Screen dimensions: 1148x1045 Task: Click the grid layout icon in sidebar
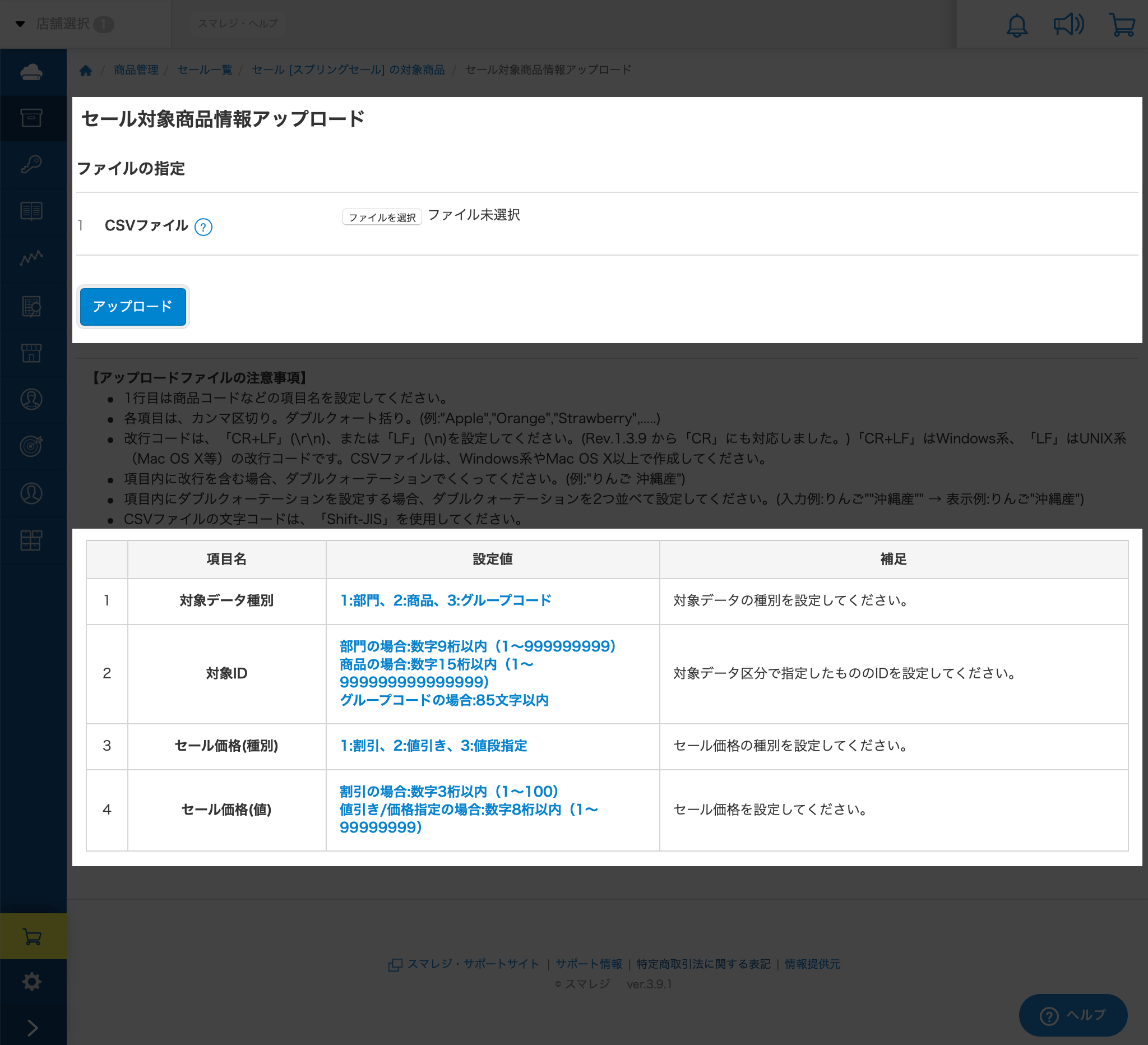(31, 540)
